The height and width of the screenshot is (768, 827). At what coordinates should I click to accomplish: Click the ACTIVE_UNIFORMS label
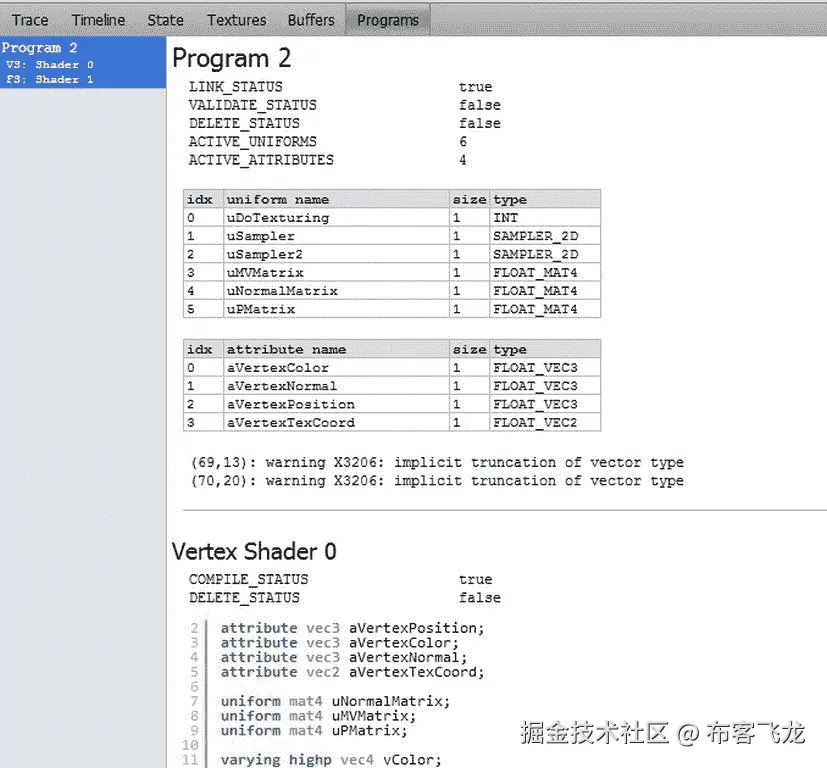point(253,141)
